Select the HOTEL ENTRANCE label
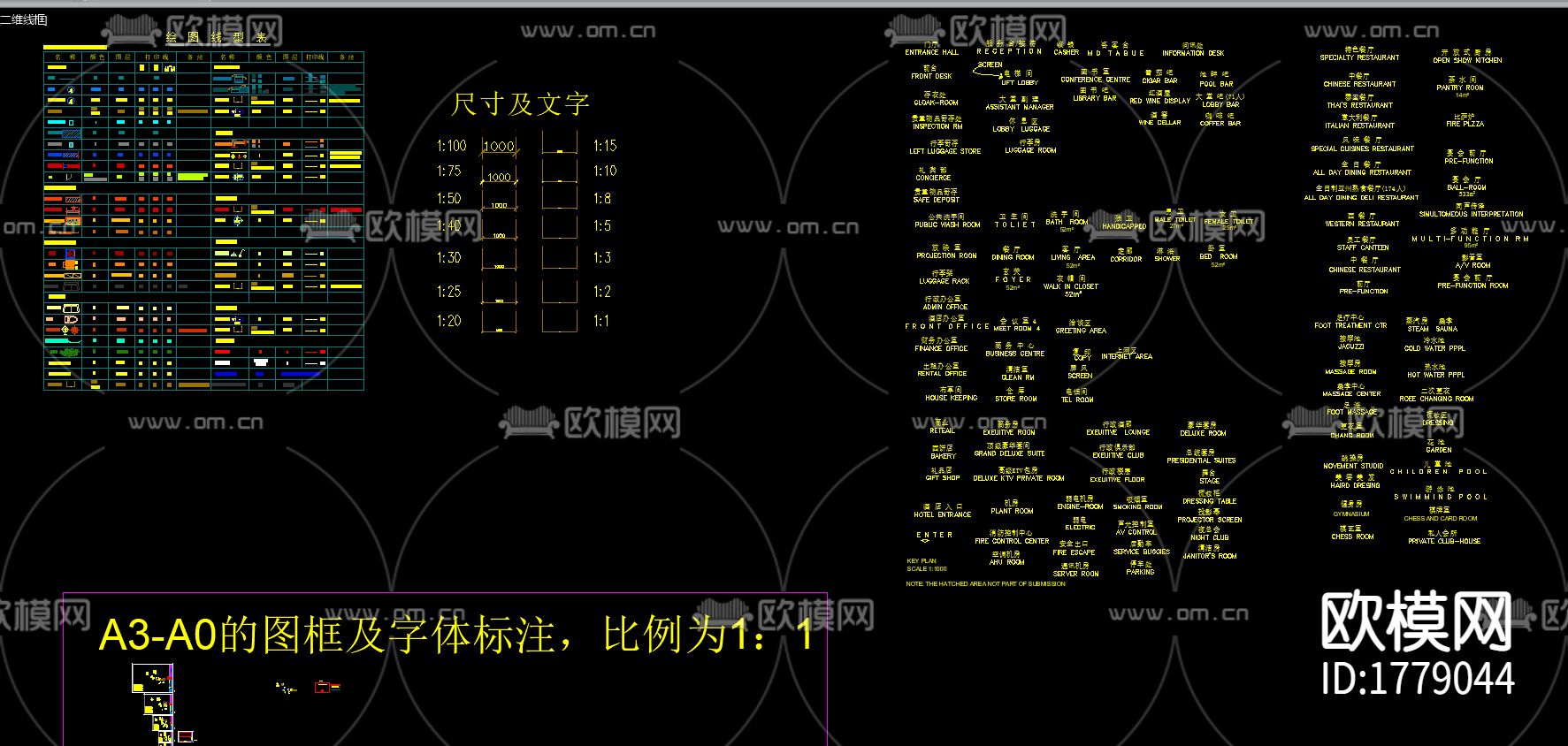 pyautogui.click(x=943, y=514)
